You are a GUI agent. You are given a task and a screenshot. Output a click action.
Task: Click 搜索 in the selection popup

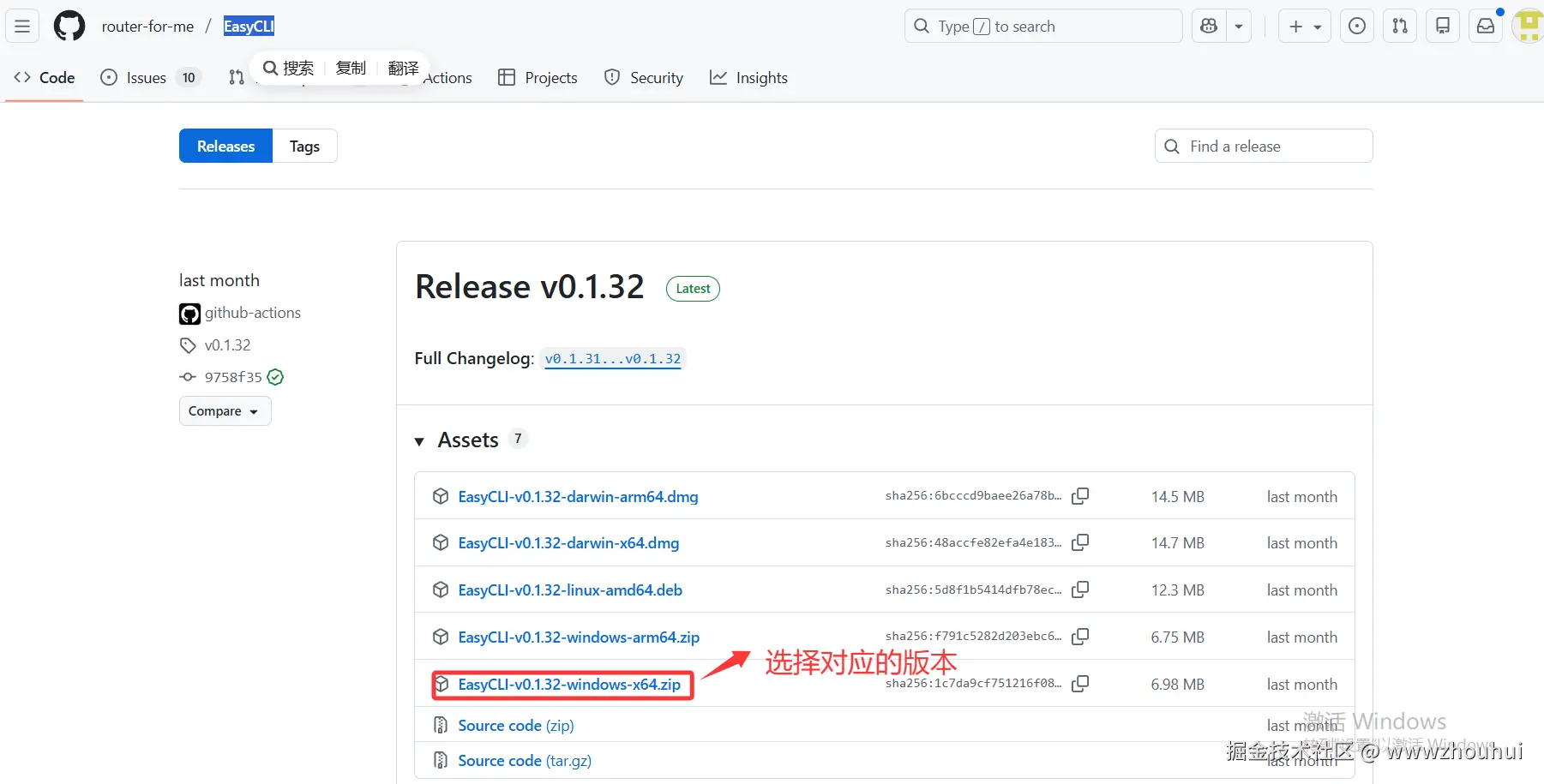point(288,68)
